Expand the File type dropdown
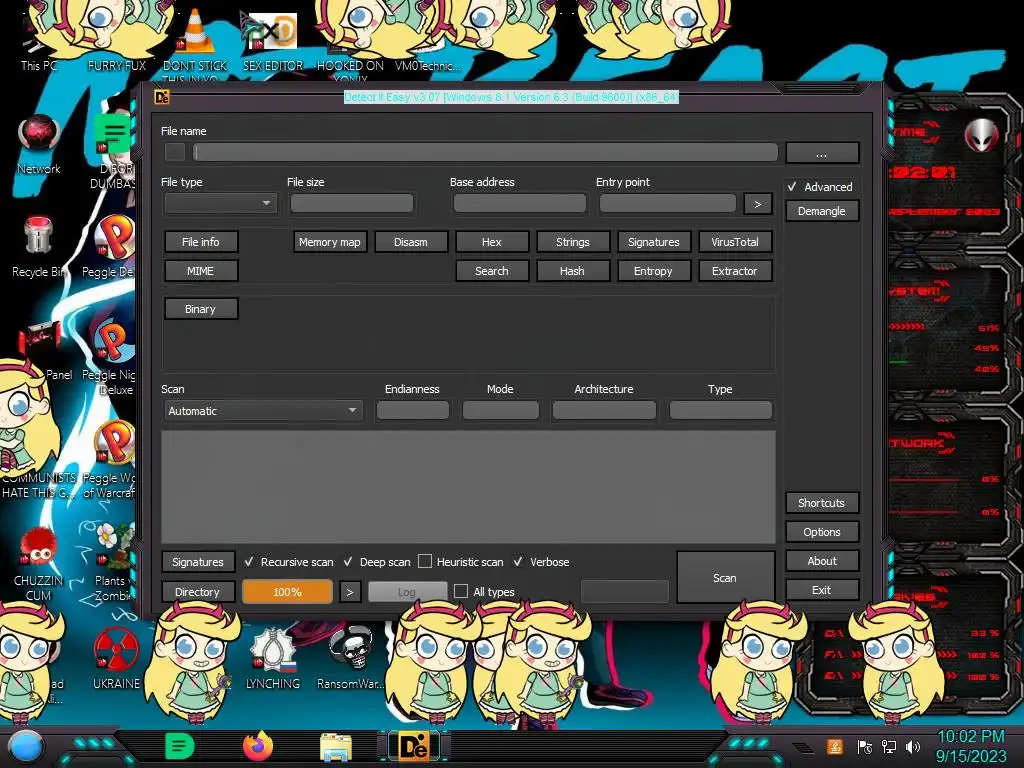The width and height of the screenshot is (1024, 768). click(x=221, y=203)
